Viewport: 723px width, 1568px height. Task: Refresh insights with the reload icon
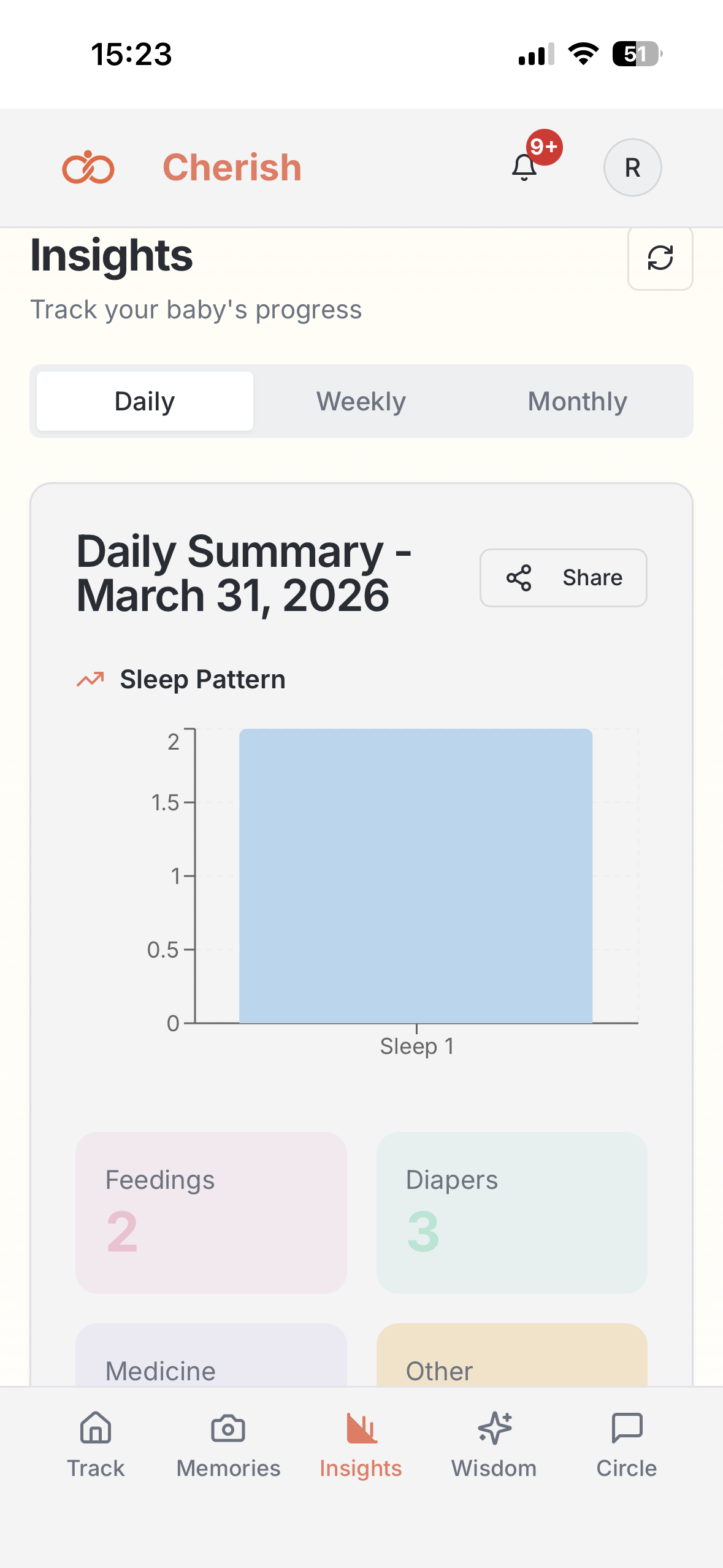660,258
